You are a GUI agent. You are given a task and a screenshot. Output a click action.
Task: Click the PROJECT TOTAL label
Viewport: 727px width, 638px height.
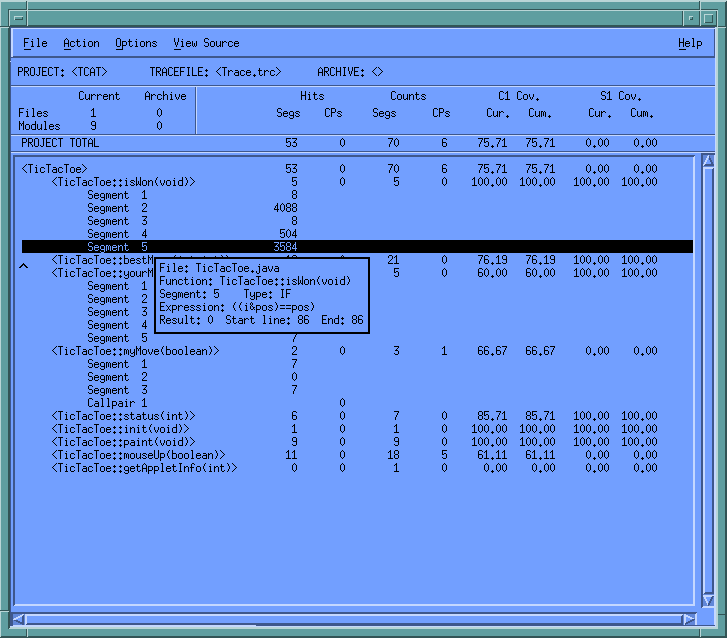tap(60, 143)
